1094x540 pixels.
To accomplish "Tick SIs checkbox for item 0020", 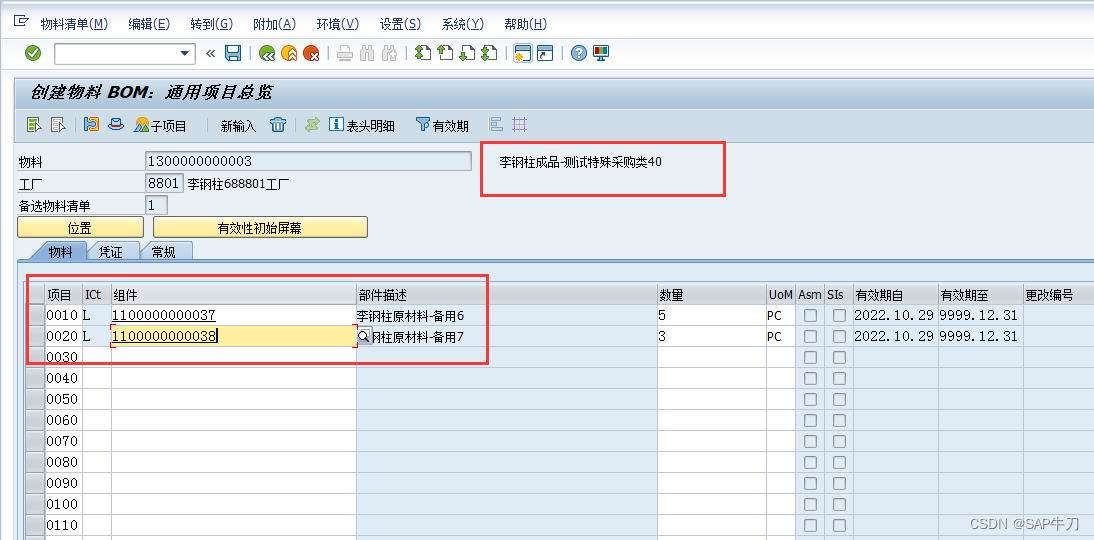I will tap(839, 336).
